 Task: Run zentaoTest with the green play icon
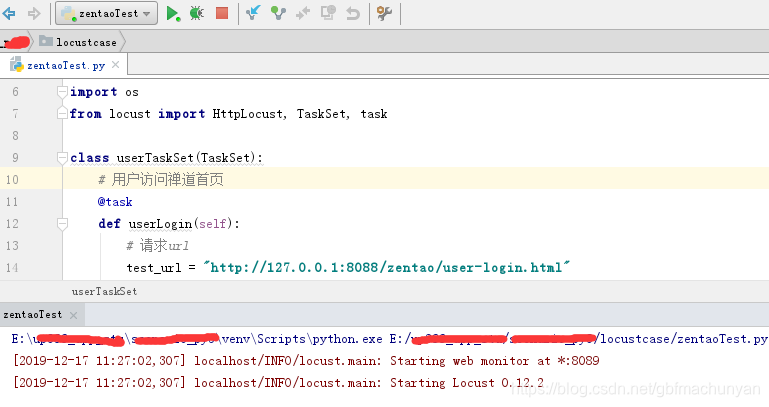click(x=173, y=13)
